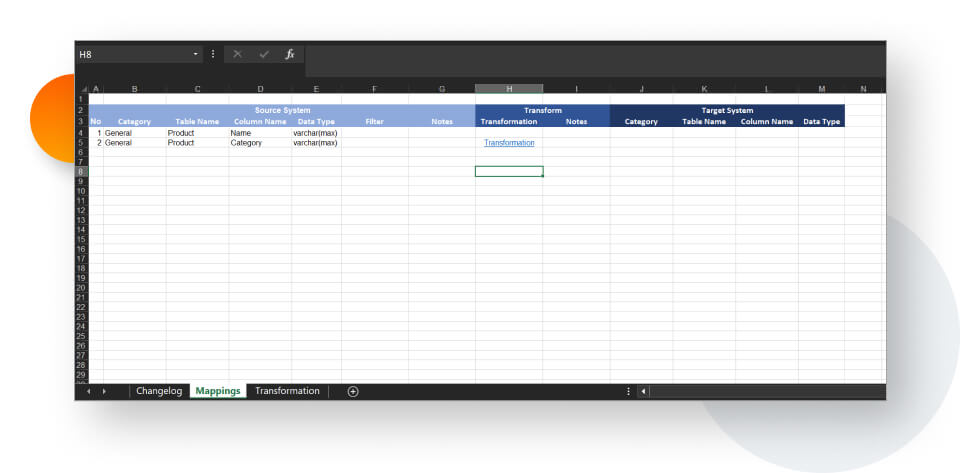Click the Enter checkmark icon

[264, 54]
